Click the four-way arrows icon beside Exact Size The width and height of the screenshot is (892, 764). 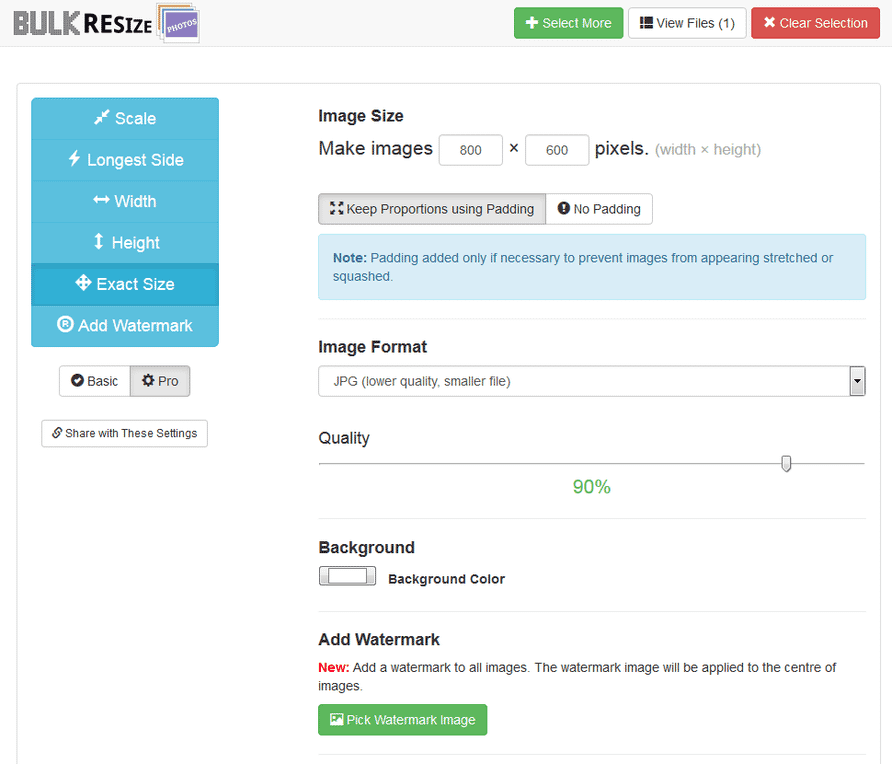pyautogui.click(x=83, y=284)
